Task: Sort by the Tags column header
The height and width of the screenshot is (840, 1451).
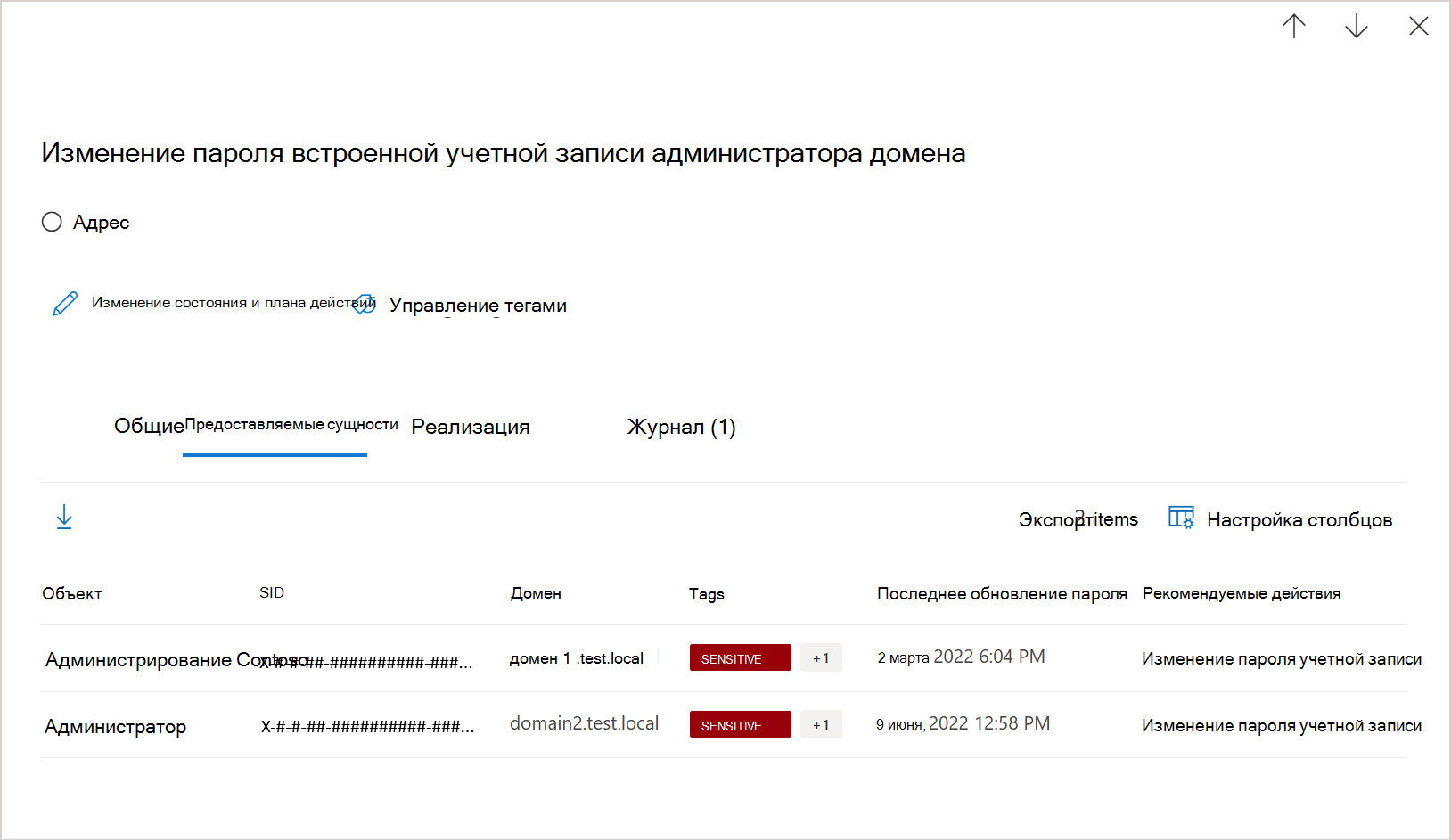Action: tap(707, 594)
